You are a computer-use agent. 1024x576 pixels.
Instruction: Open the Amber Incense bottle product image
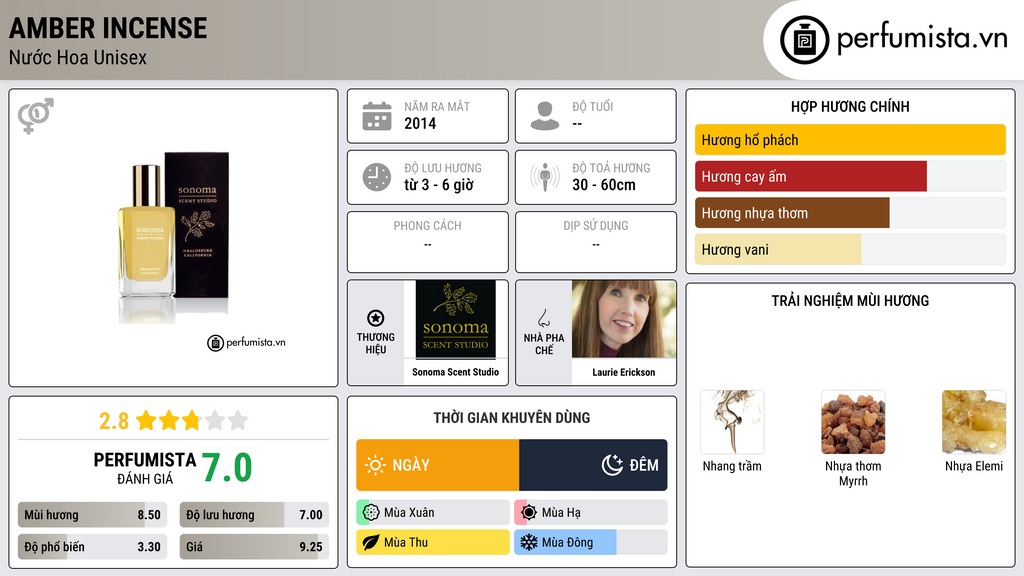[173, 238]
